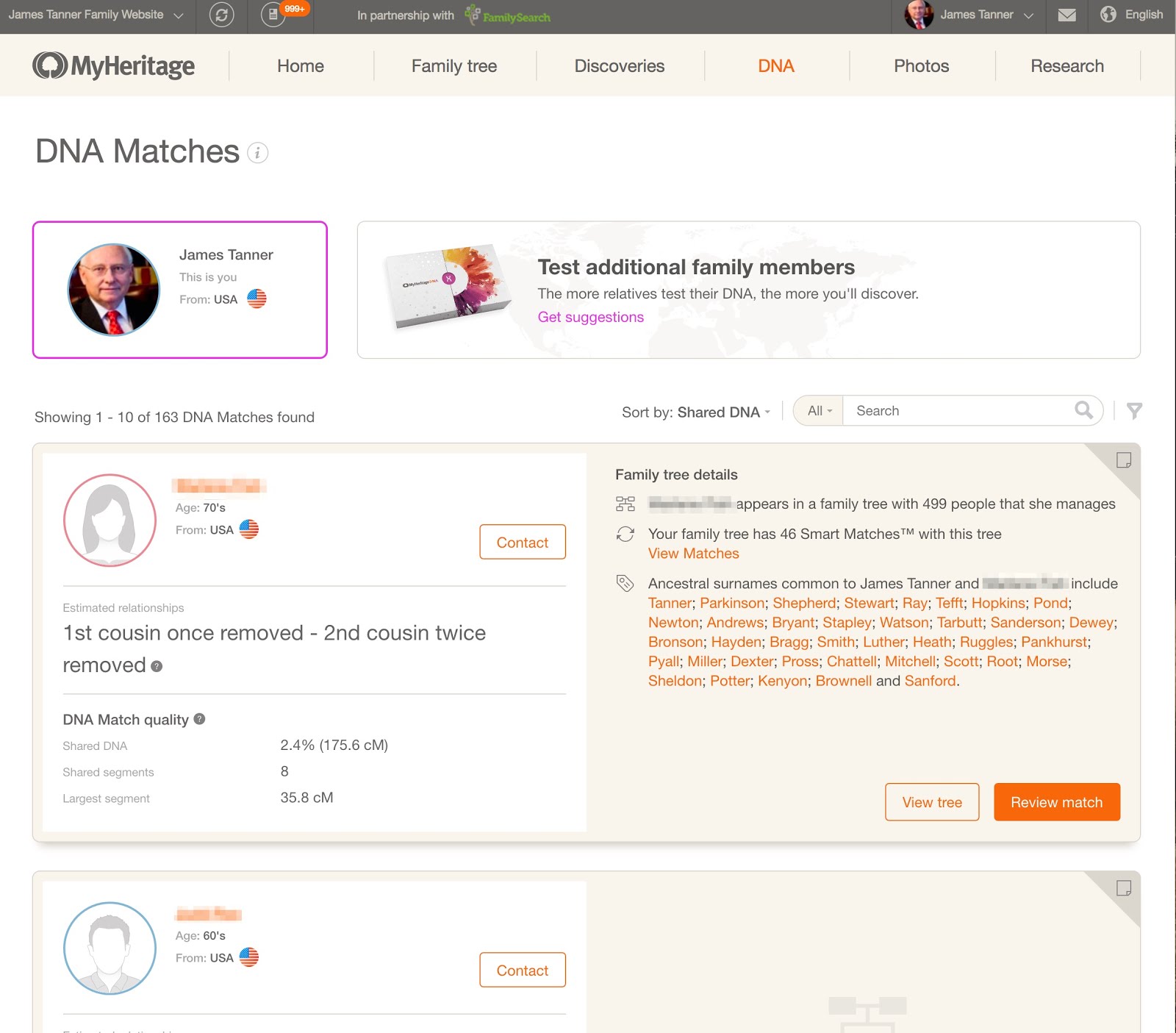The width and height of the screenshot is (1176, 1033).
Task: Click the Mitchell surname link
Action: 910,662
